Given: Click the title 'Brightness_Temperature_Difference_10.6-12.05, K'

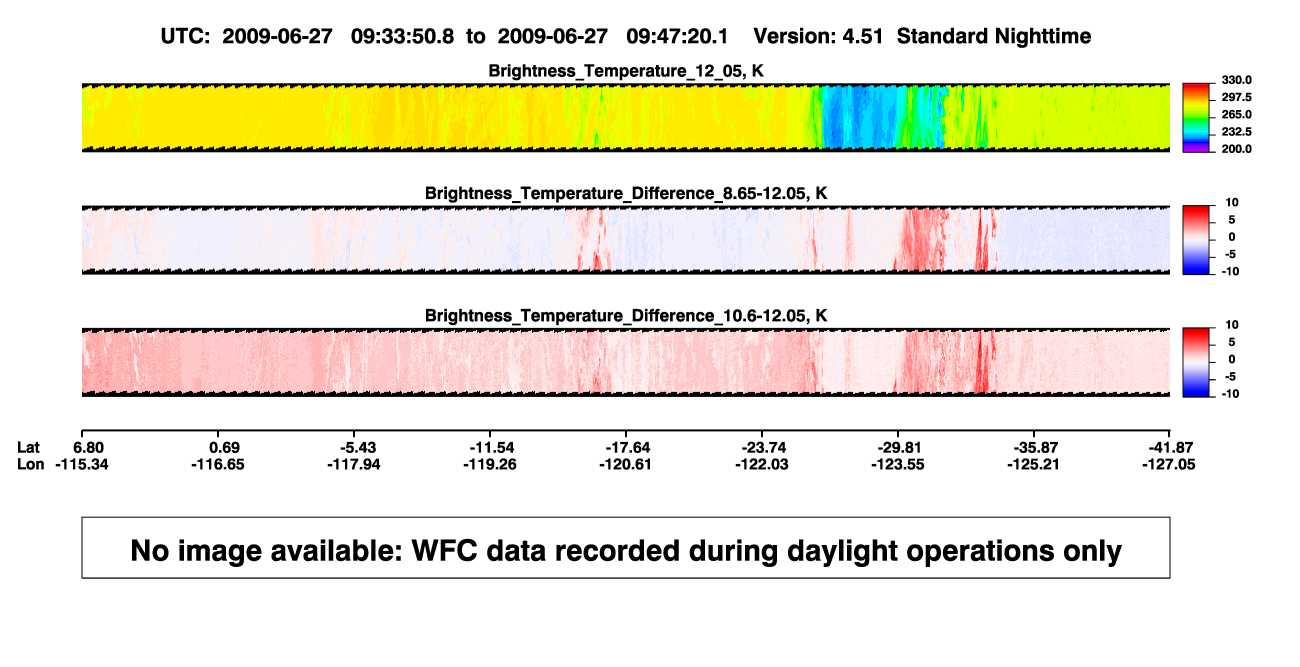Looking at the screenshot, I should (626, 316).
